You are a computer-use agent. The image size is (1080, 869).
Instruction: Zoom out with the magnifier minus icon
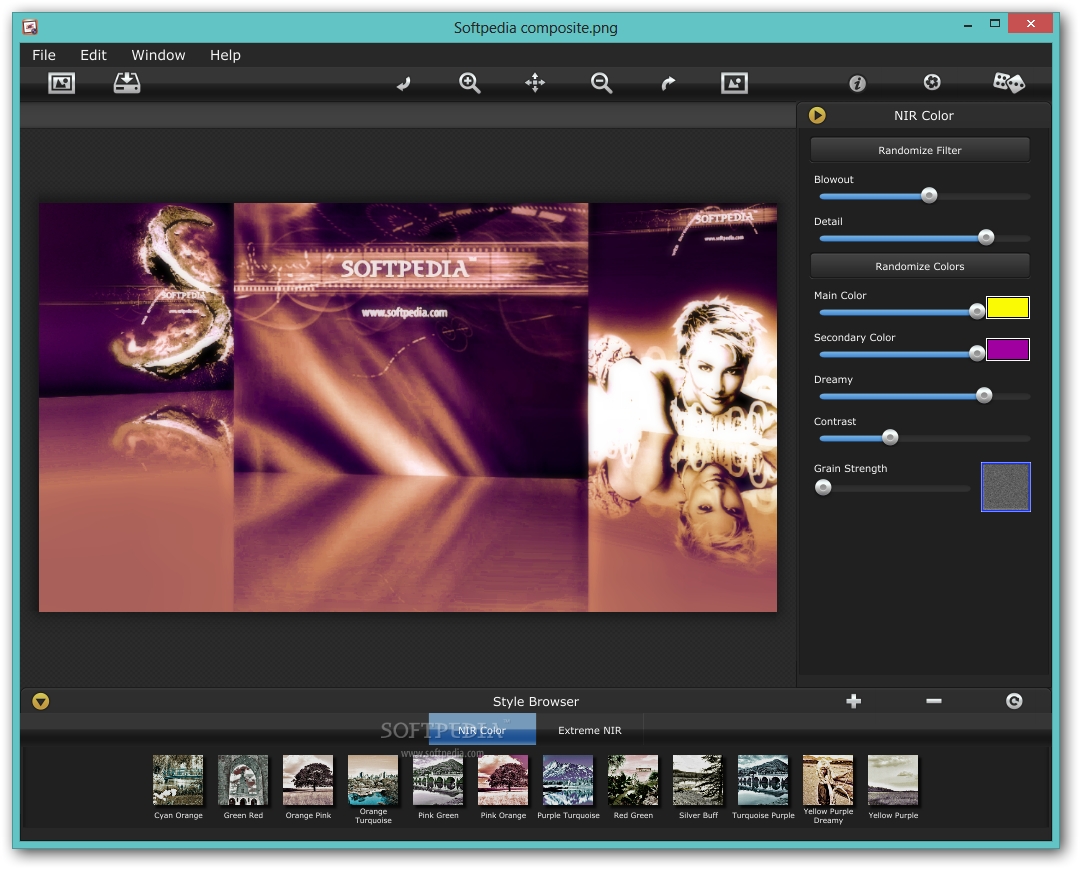tap(601, 83)
